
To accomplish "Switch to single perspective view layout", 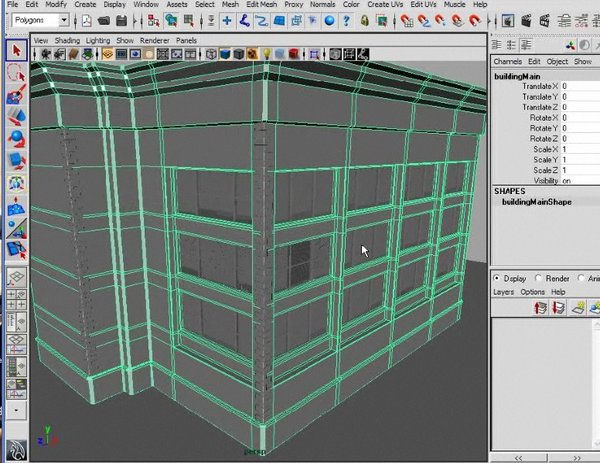I will pyautogui.click(x=15, y=277).
